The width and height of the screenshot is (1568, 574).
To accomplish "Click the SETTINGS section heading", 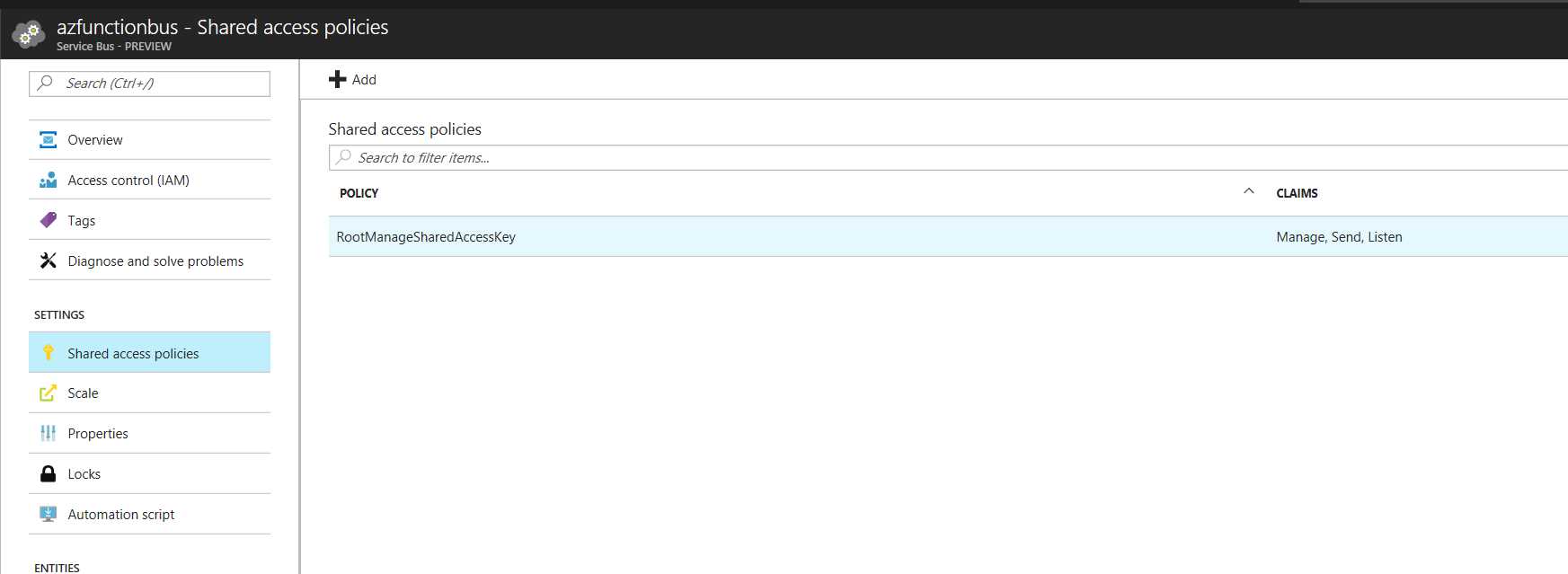I will (59, 315).
